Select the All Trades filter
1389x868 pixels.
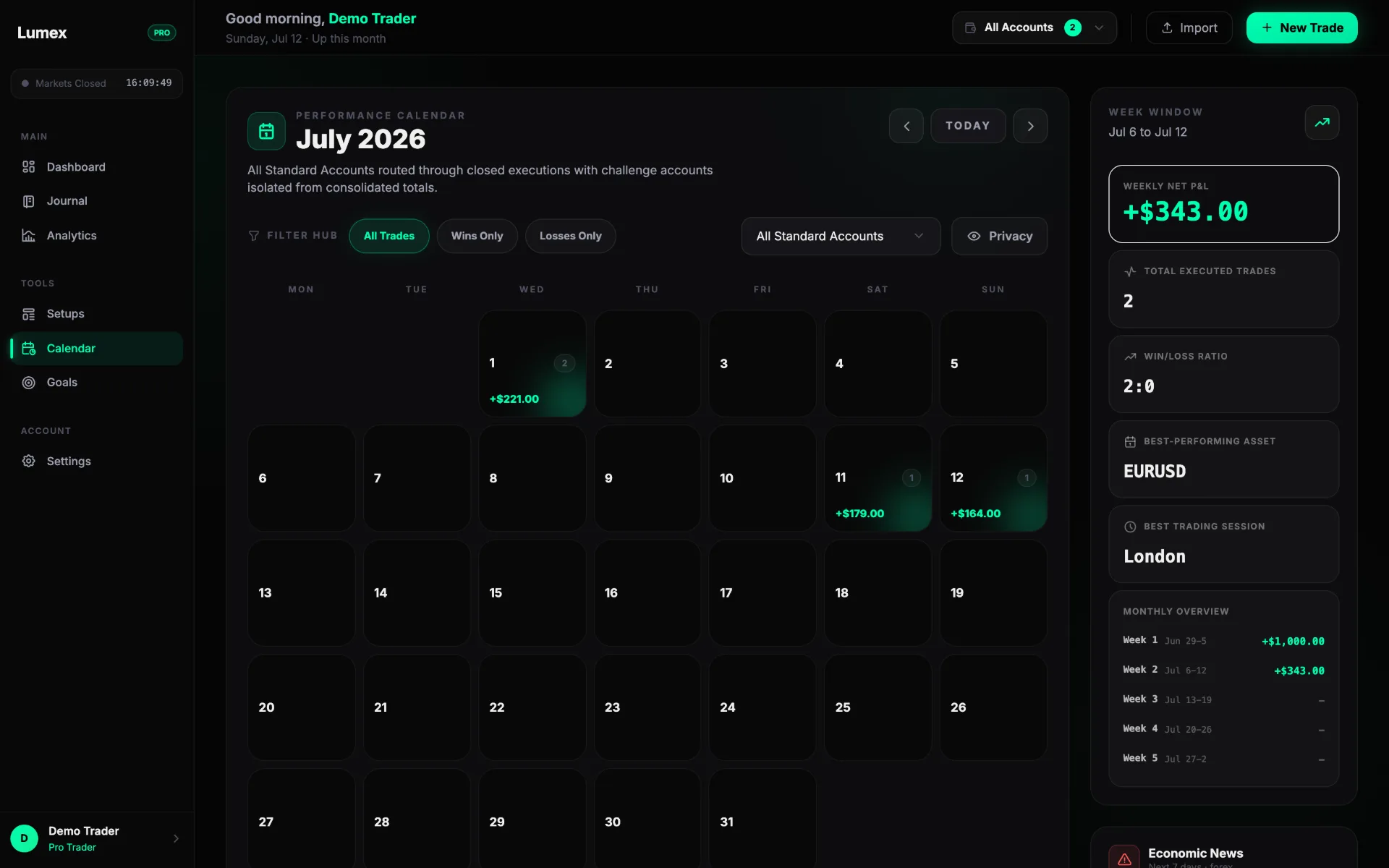389,236
